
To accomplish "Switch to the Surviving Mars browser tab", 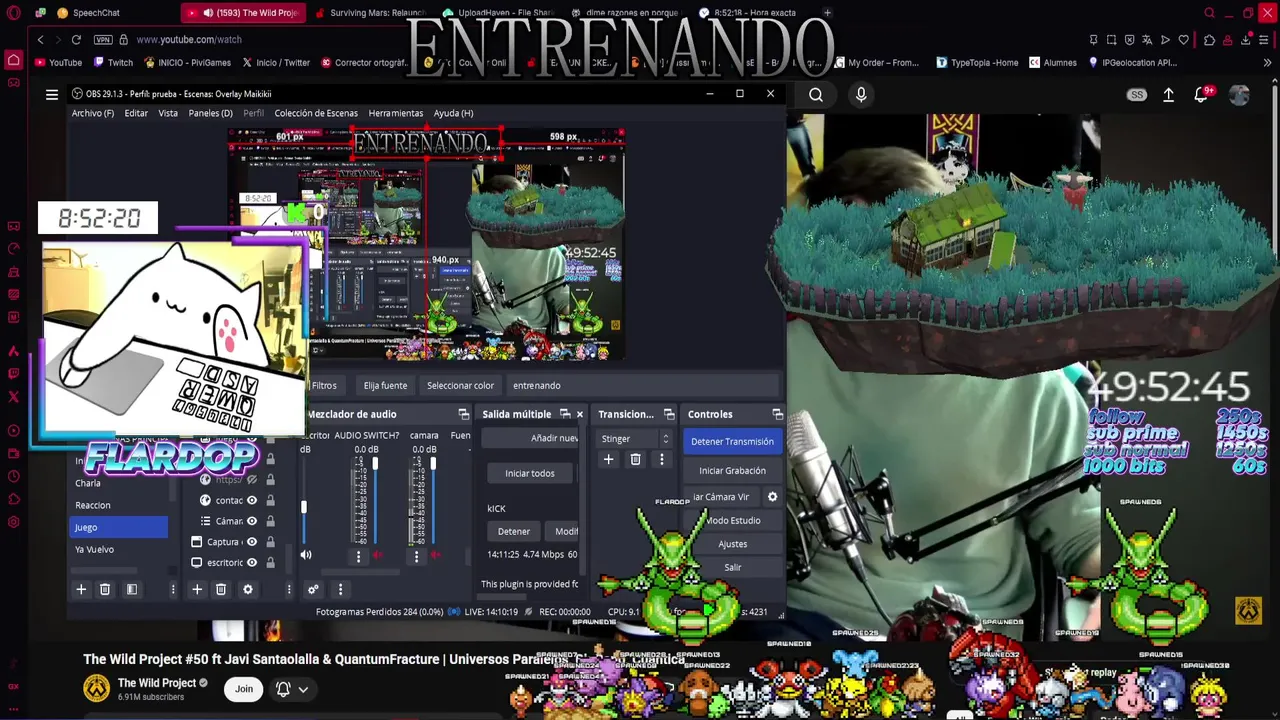I will (x=370, y=13).
